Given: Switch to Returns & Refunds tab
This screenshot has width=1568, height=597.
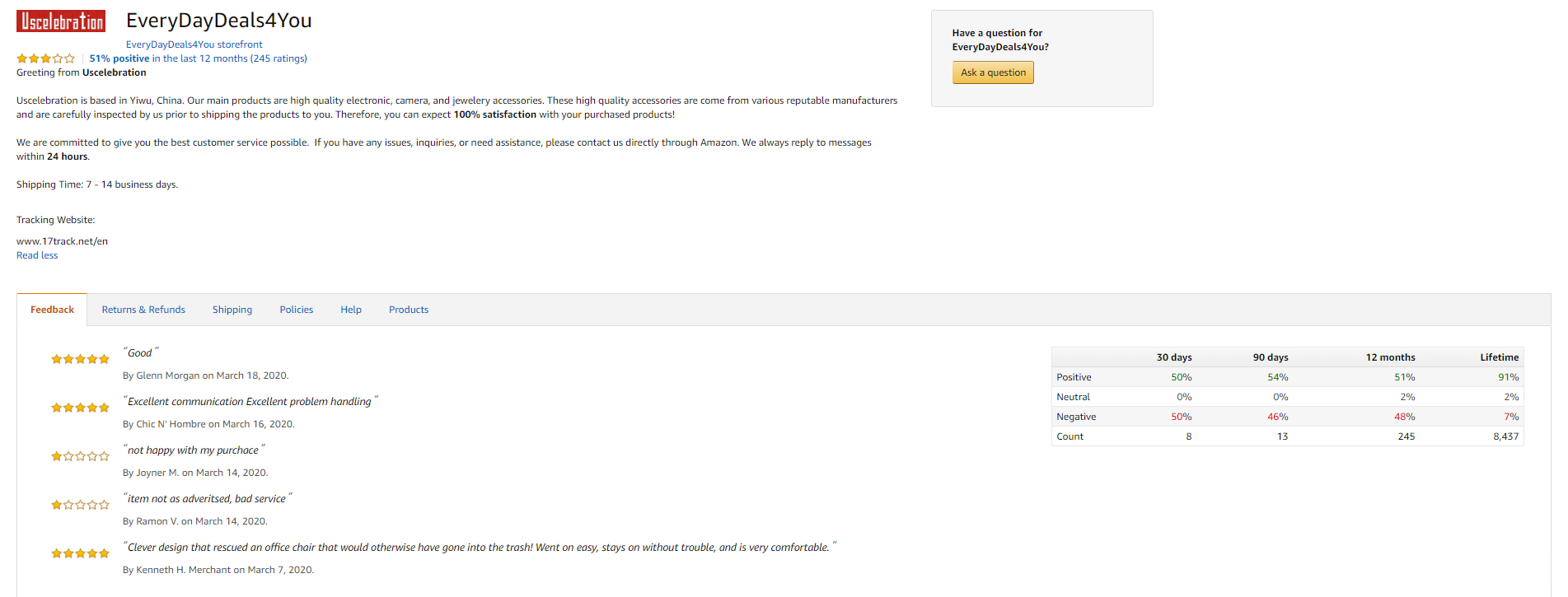Looking at the screenshot, I should 143,310.
